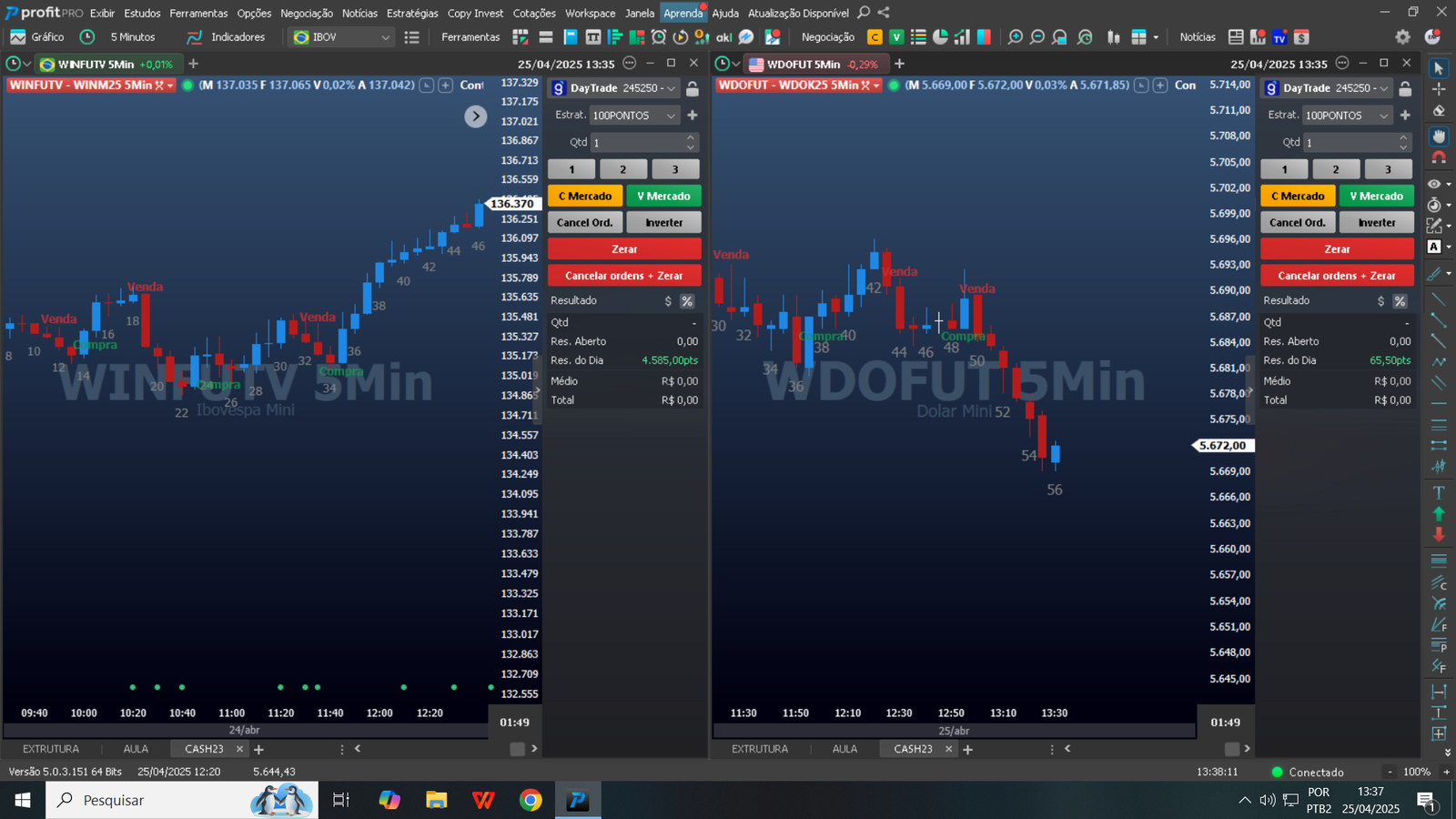
Task: Switch WINFUTV result to percent display
Action: [x=687, y=301]
